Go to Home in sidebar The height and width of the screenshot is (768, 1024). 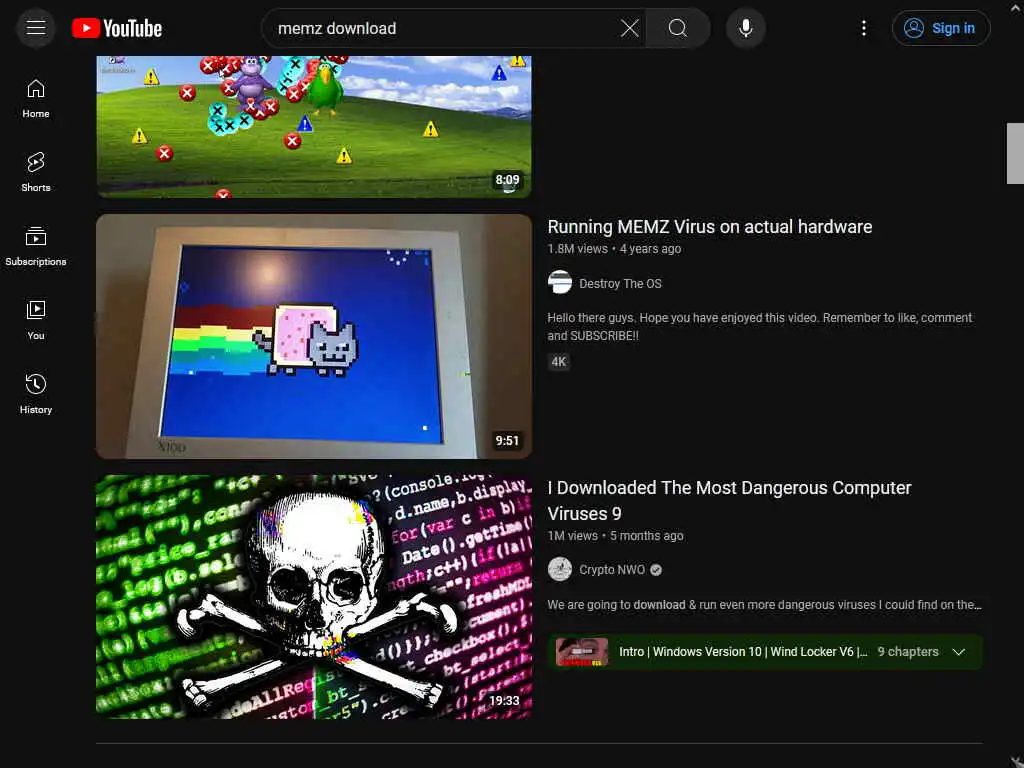(36, 99)
